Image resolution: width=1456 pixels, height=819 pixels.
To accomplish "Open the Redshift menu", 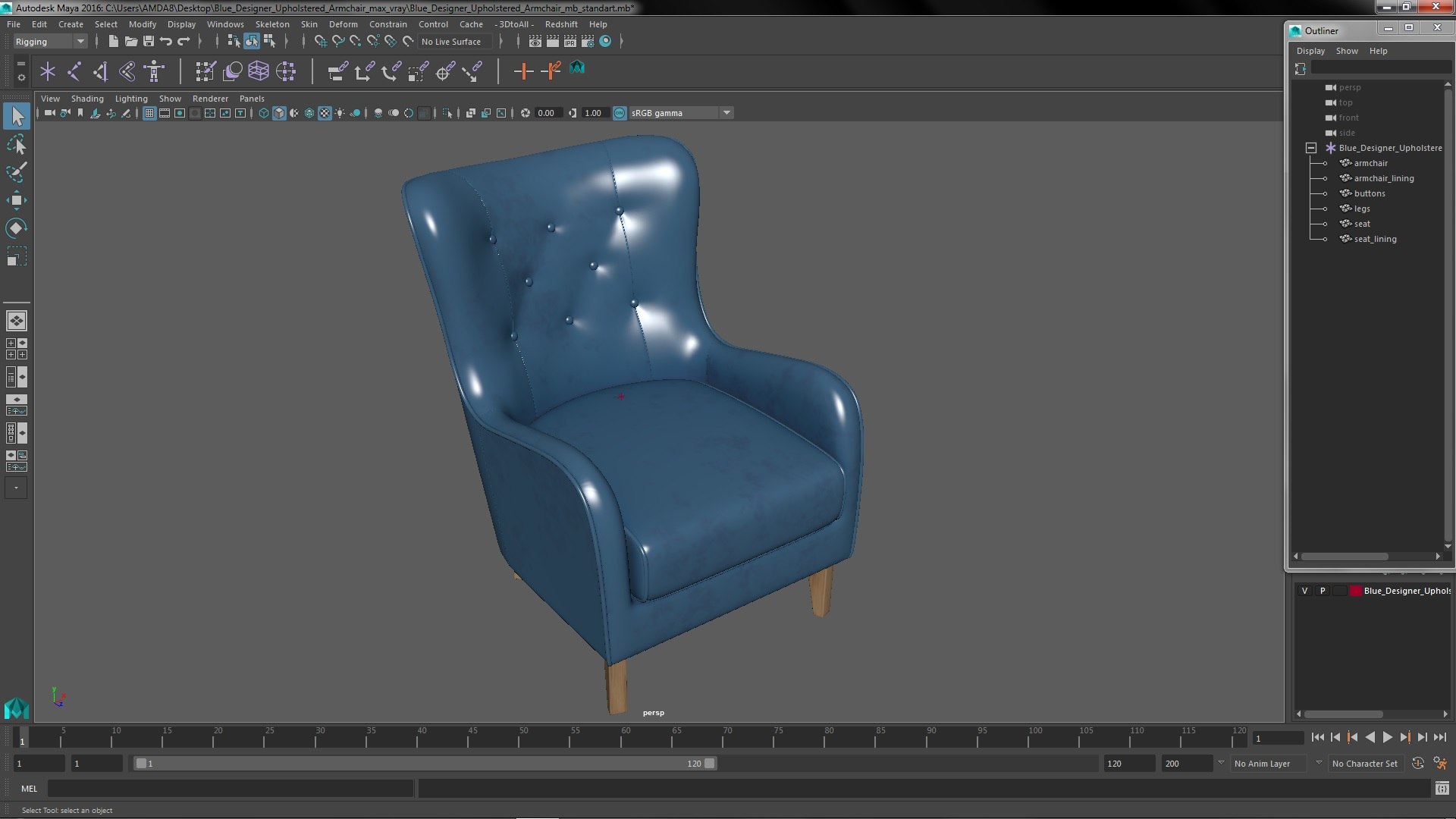I will click(561, 24).
